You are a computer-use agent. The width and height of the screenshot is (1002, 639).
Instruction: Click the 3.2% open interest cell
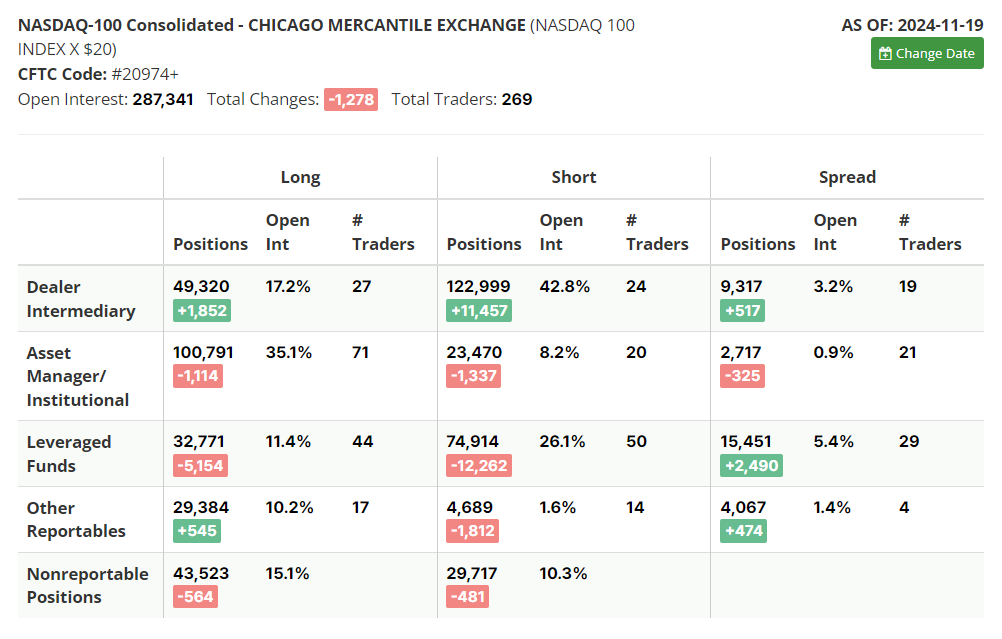click(x=833, y=287)
